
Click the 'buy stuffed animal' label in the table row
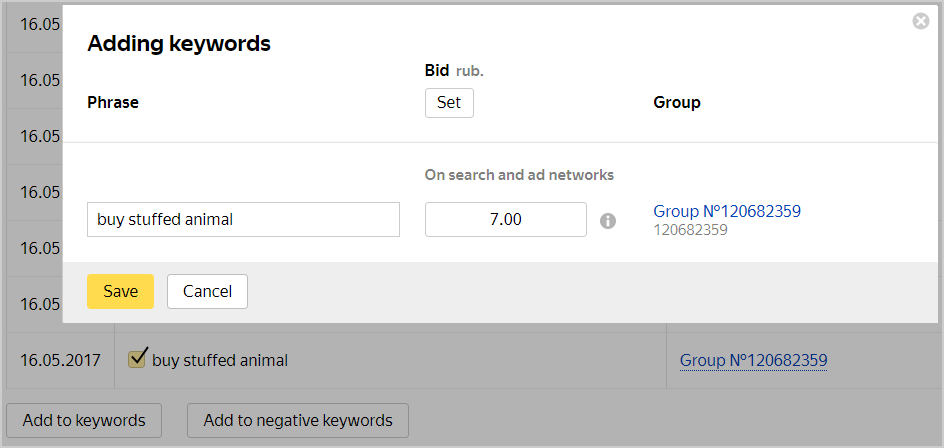(x=220, y=360)
